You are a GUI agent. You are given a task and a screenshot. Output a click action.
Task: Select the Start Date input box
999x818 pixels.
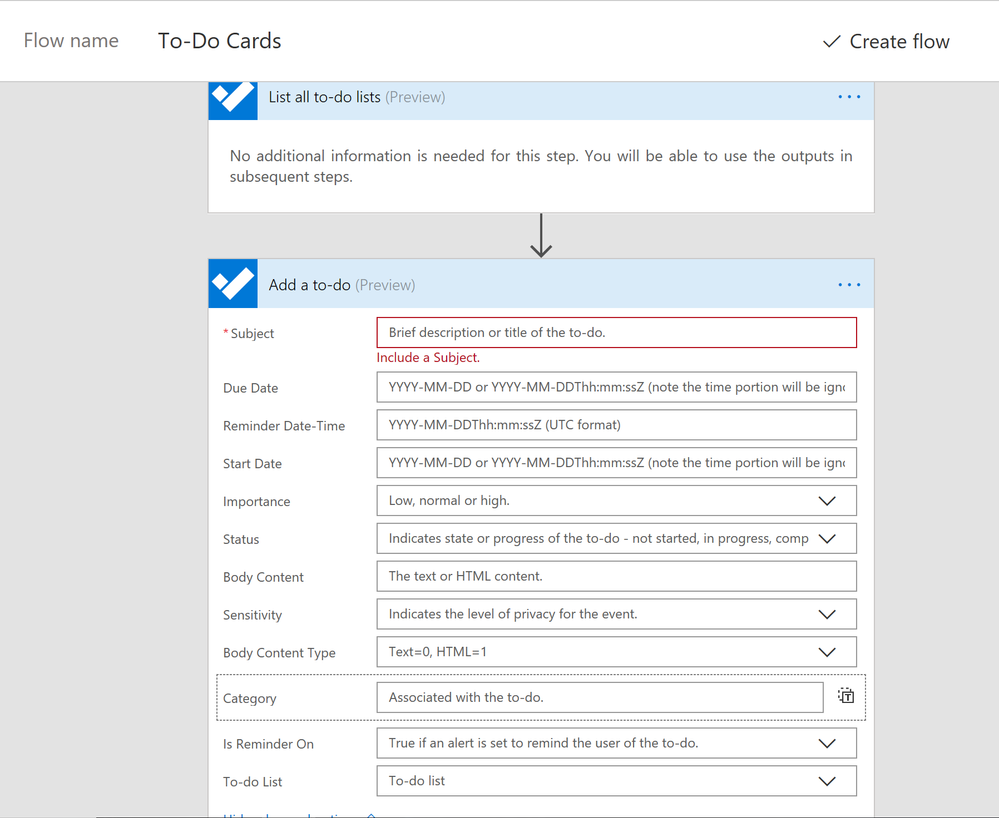click(616, 463)
